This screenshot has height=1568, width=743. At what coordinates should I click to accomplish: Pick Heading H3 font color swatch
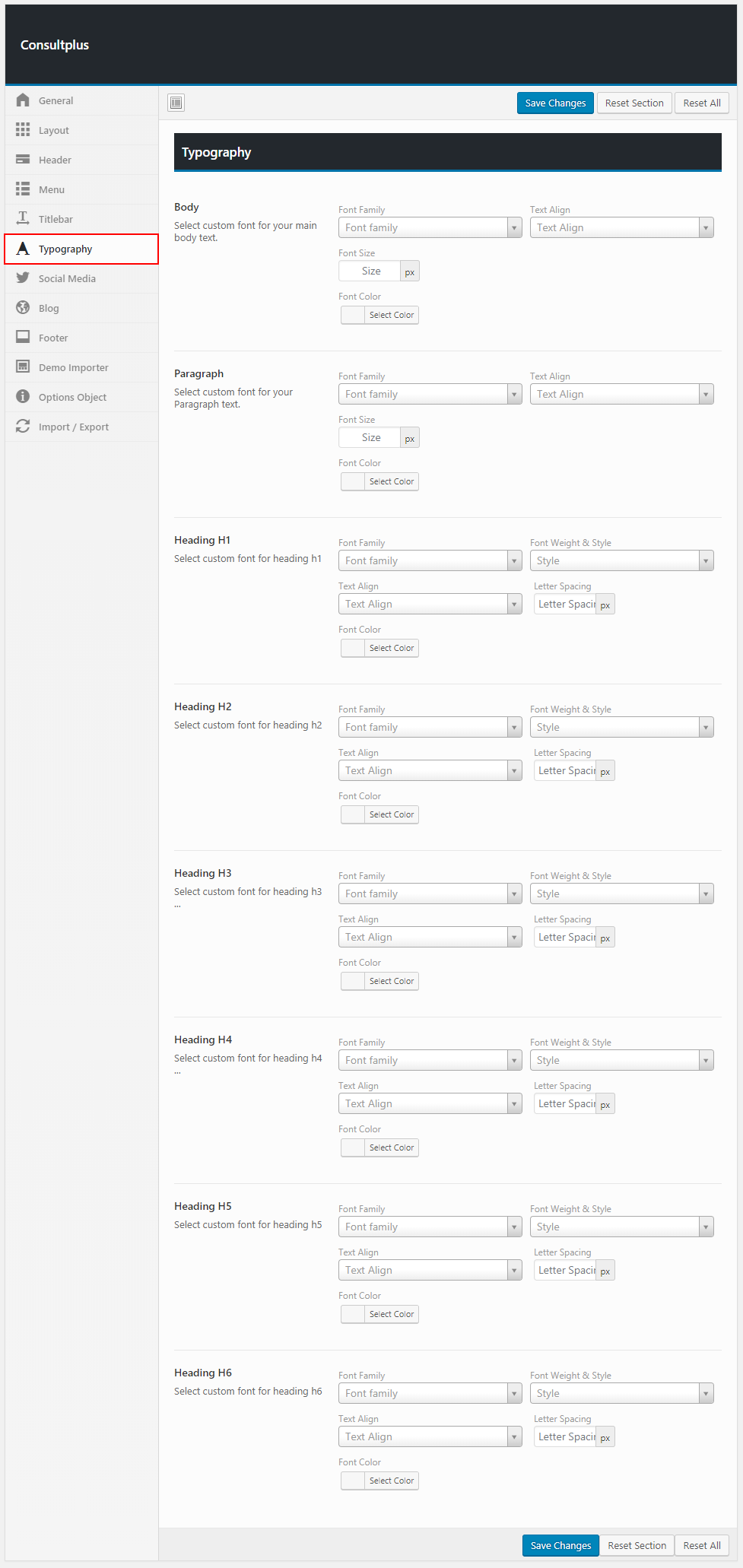[x=354, y=981]
